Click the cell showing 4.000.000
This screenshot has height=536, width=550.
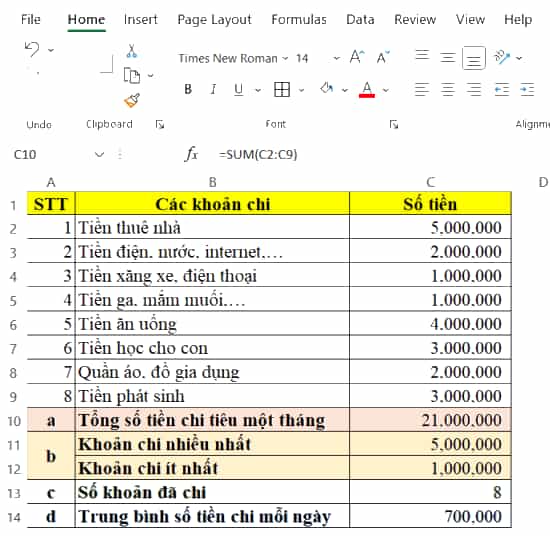[430, 323]
